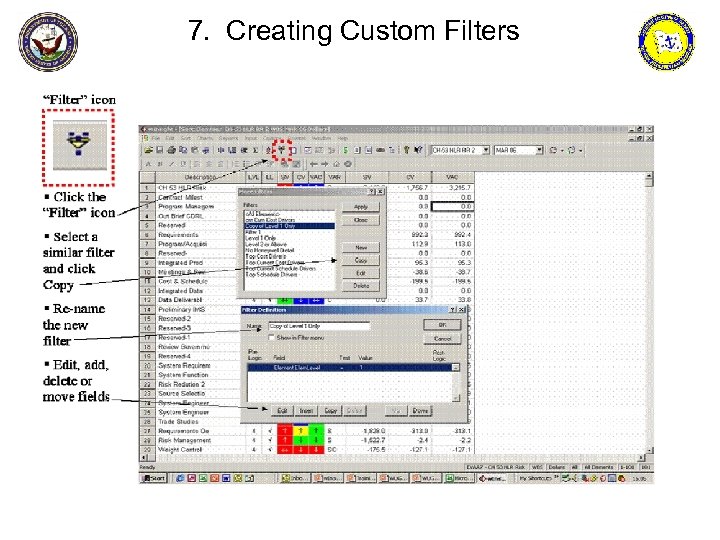Click the 'Trade Studies' row description
Image resolution: width=720 pixels, height=540 pixels.
[178, 422]
